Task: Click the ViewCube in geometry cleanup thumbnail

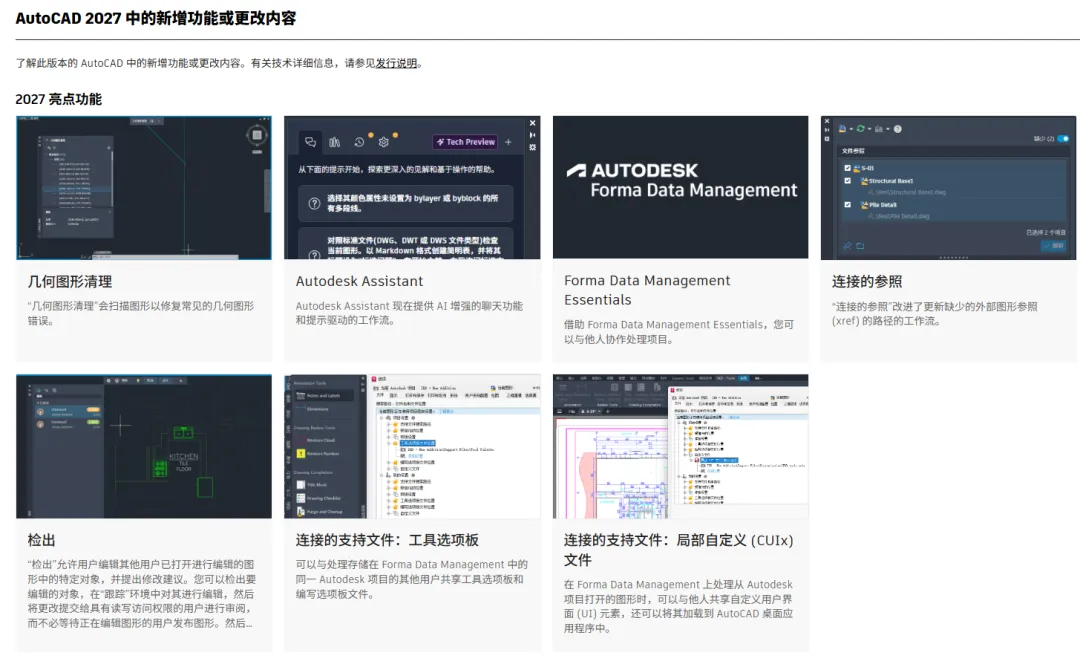Action: coord(257,135)
